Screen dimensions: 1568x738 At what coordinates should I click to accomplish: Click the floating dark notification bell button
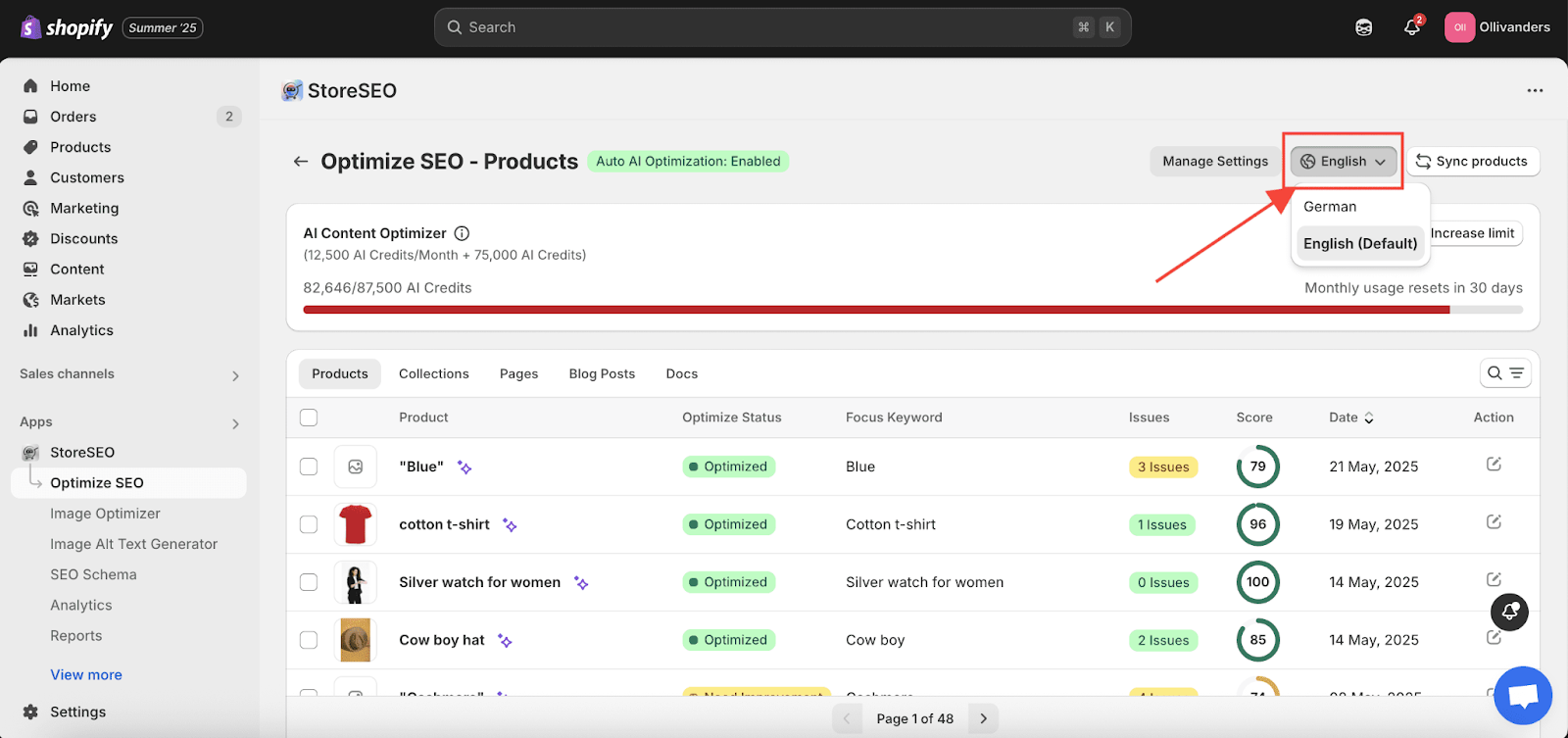click(1509, 613)
